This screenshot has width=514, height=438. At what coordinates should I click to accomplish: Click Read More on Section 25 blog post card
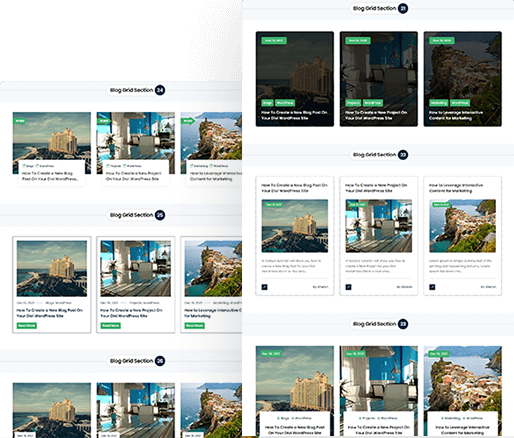27,326
